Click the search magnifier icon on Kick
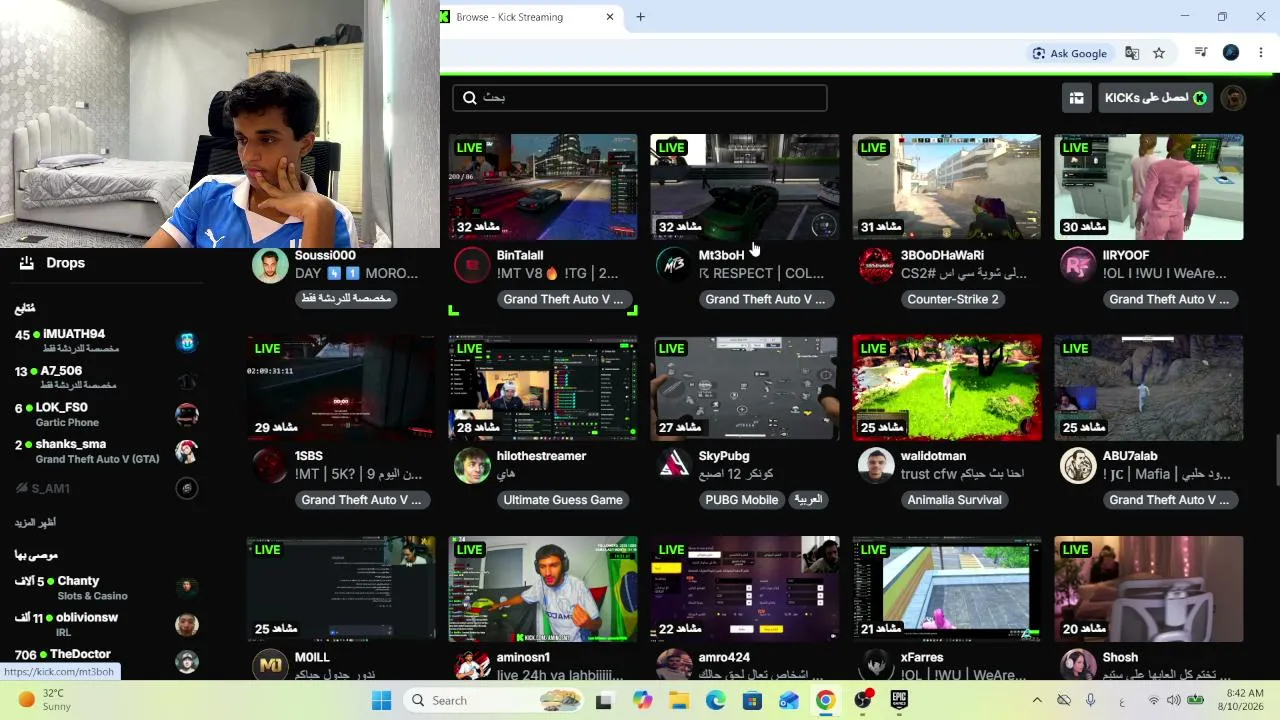 click(x=470, y=98)
